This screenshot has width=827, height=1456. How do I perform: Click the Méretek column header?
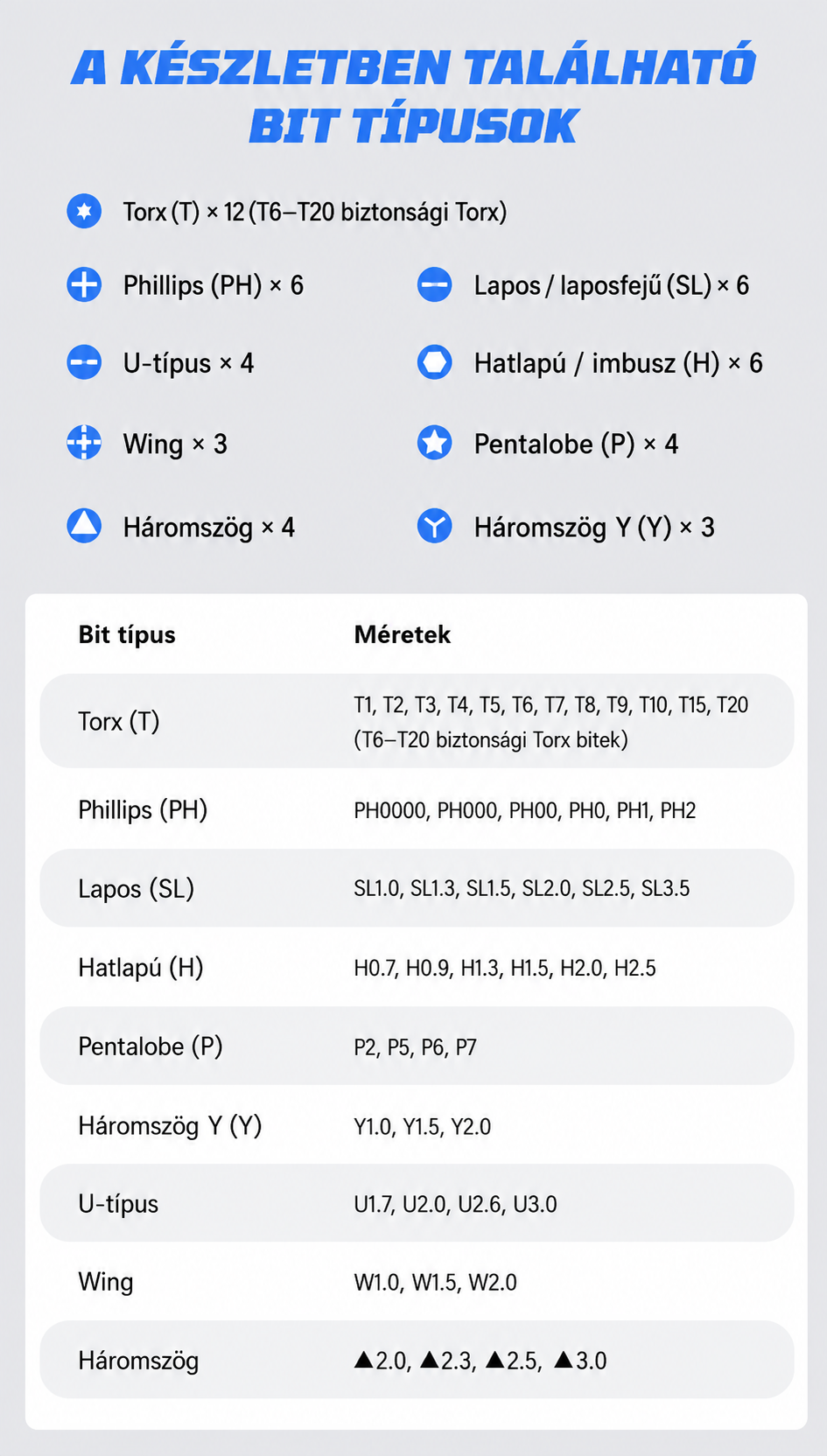[x=402, y=634]
